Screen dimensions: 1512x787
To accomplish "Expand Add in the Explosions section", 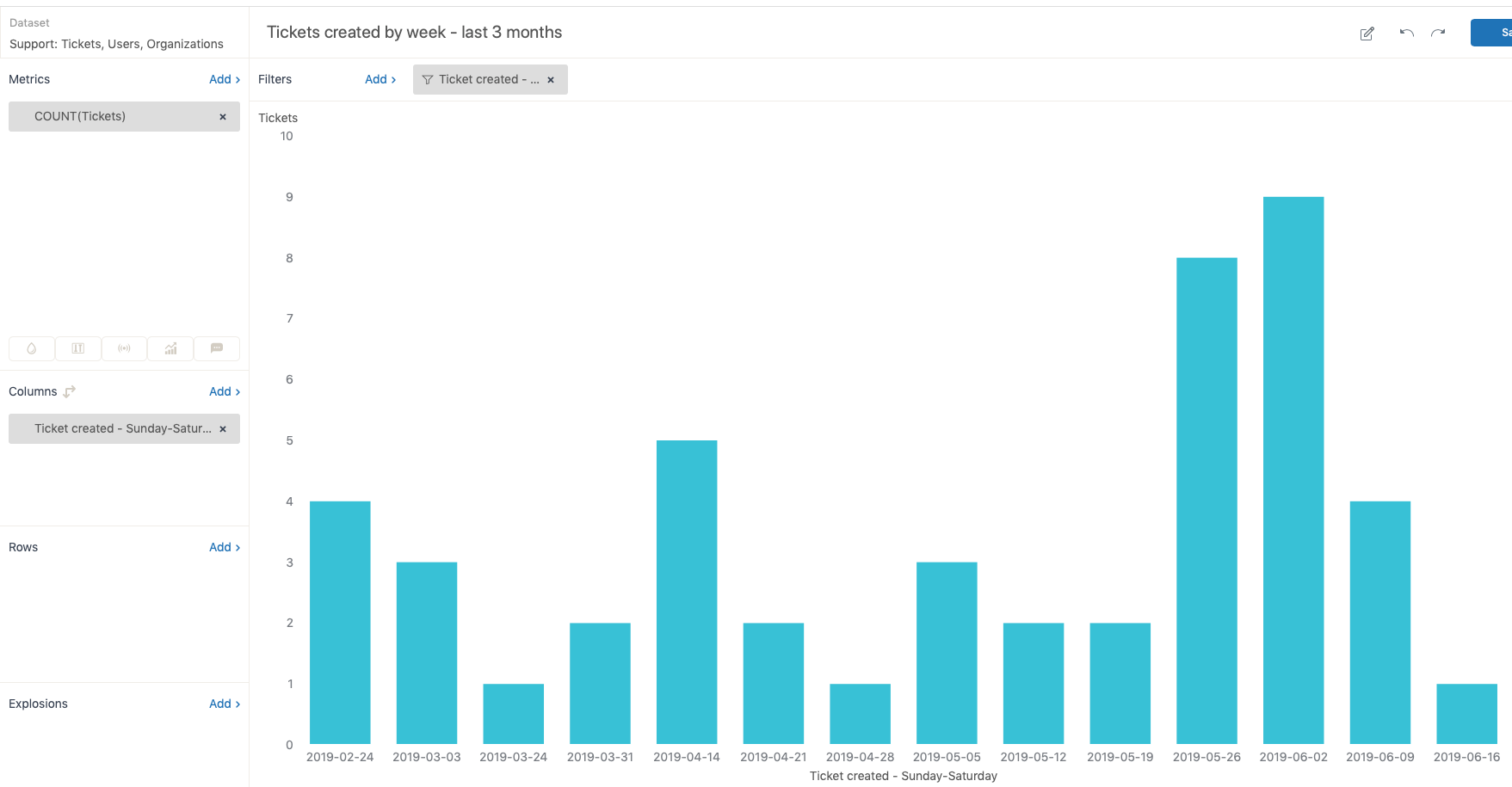I will pos(224,704).
